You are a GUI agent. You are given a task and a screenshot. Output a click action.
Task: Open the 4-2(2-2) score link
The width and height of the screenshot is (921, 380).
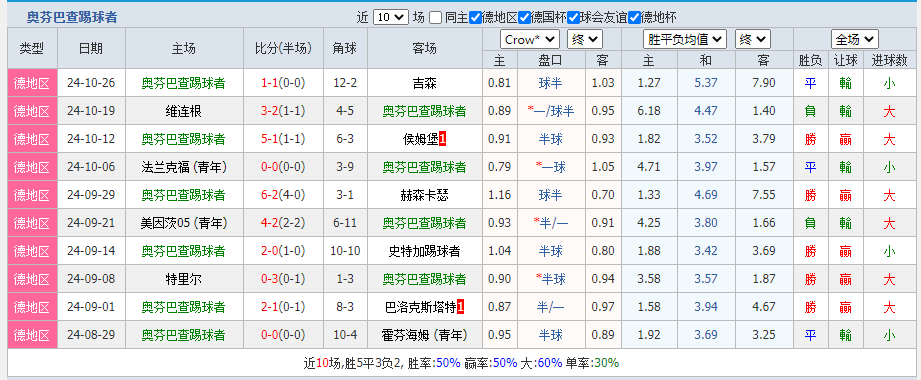pos(283,223)
